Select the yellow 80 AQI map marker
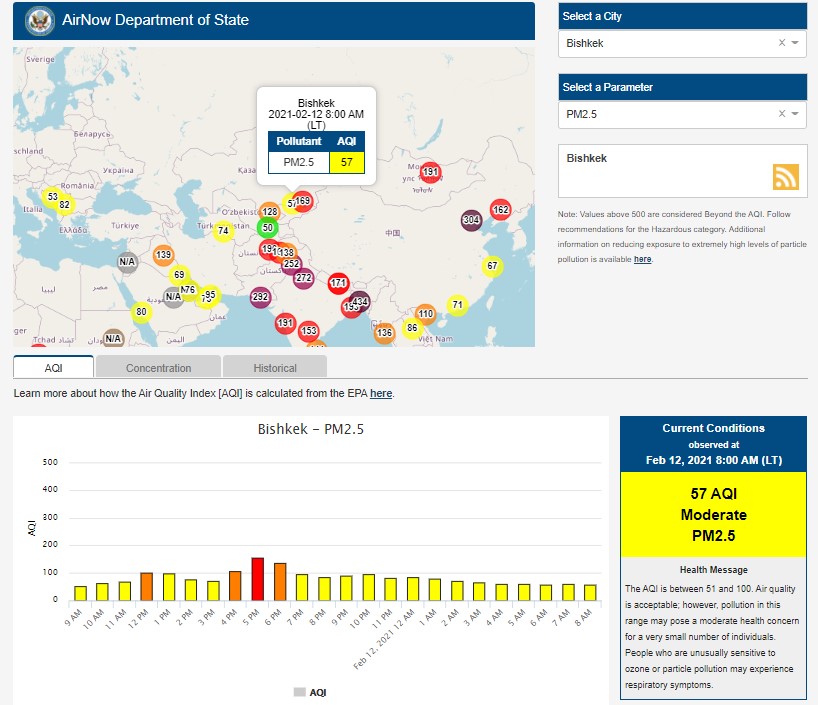Image resolution: width=818 pixels, height=705 pixels. point(141,312)
